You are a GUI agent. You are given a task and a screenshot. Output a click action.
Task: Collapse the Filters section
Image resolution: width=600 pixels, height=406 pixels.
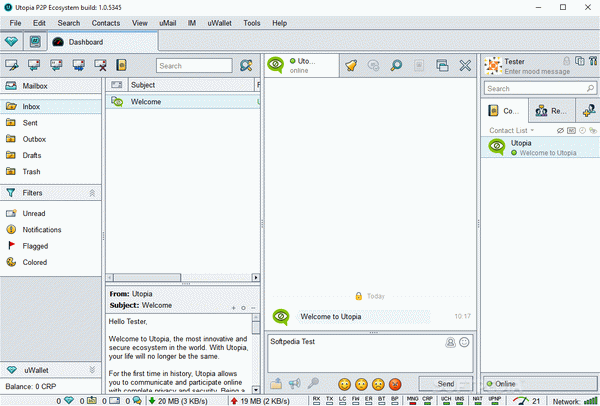click(x=92, y=193)
